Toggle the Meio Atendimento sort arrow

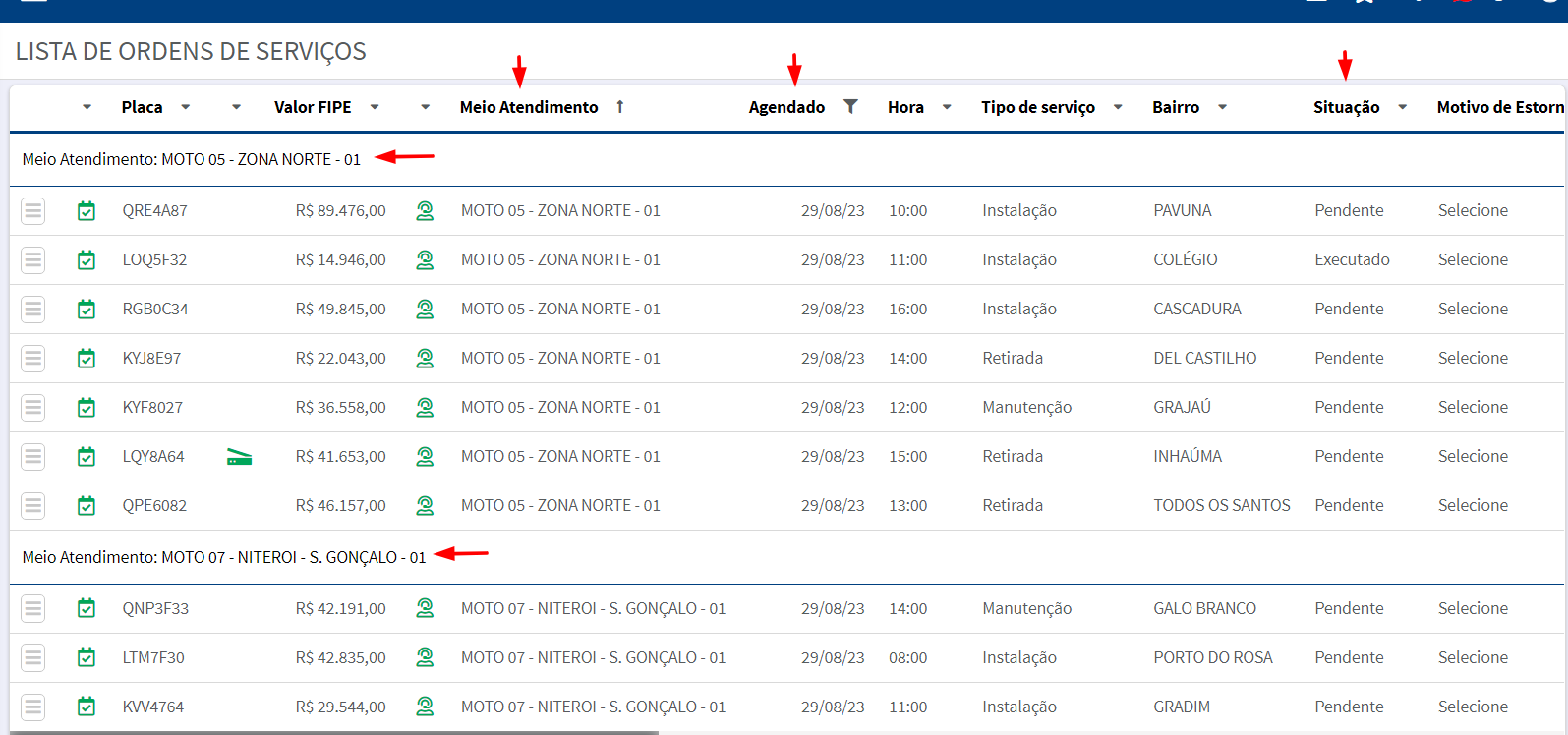pyautogui.click(x=620, y=106)
